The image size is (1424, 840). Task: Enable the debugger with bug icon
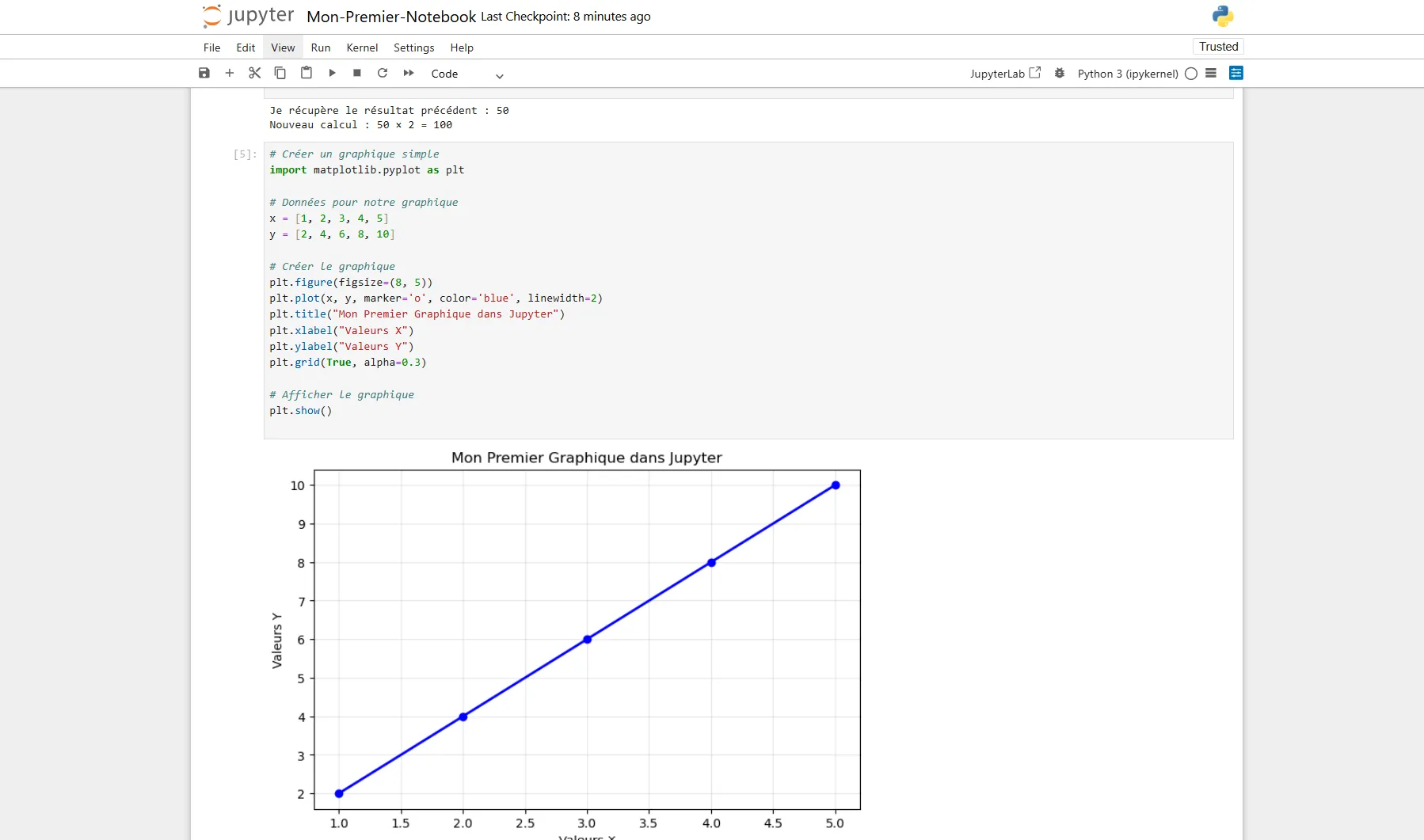[x=1060, y=73]
